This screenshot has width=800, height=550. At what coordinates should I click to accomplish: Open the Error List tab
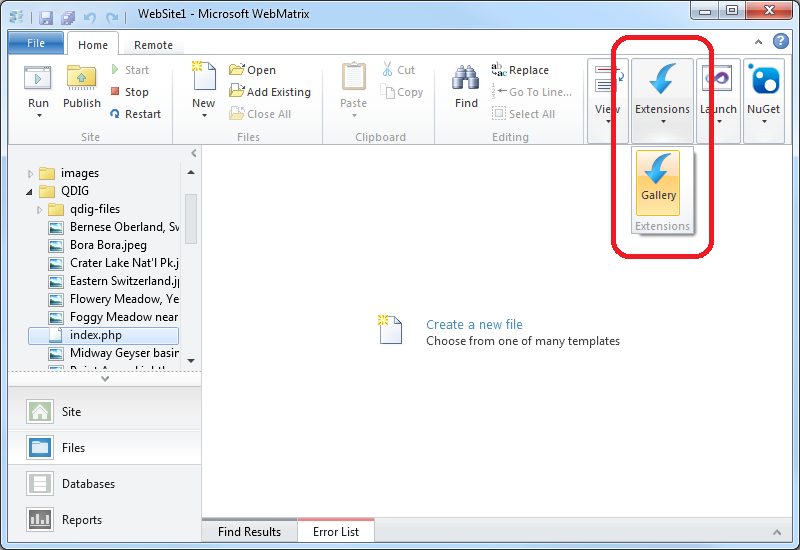[x=336, y=532]
